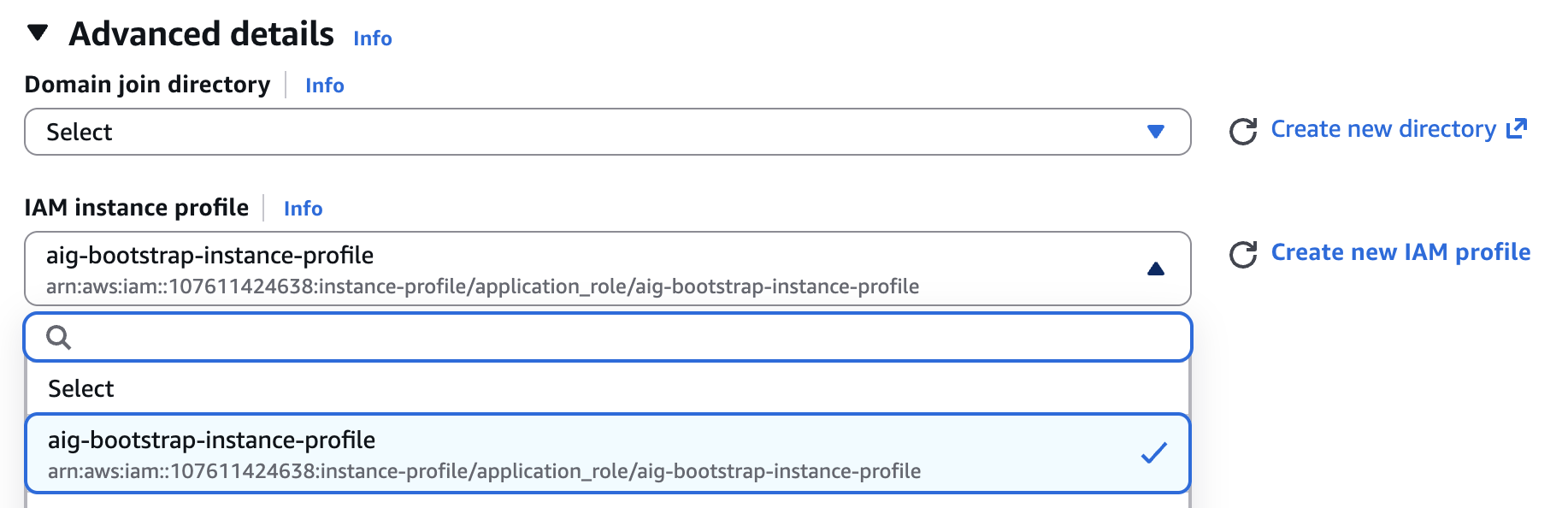Click the blue down caret in directory dropdown
The width and height of the screenshot is (1568, 508).
point(1156,132)
